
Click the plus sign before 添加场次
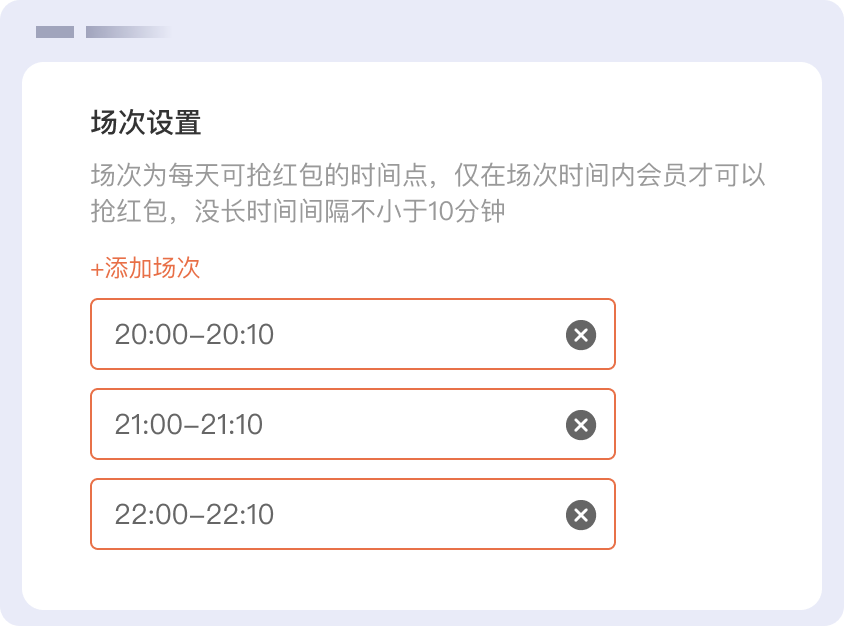coord(96,270)
